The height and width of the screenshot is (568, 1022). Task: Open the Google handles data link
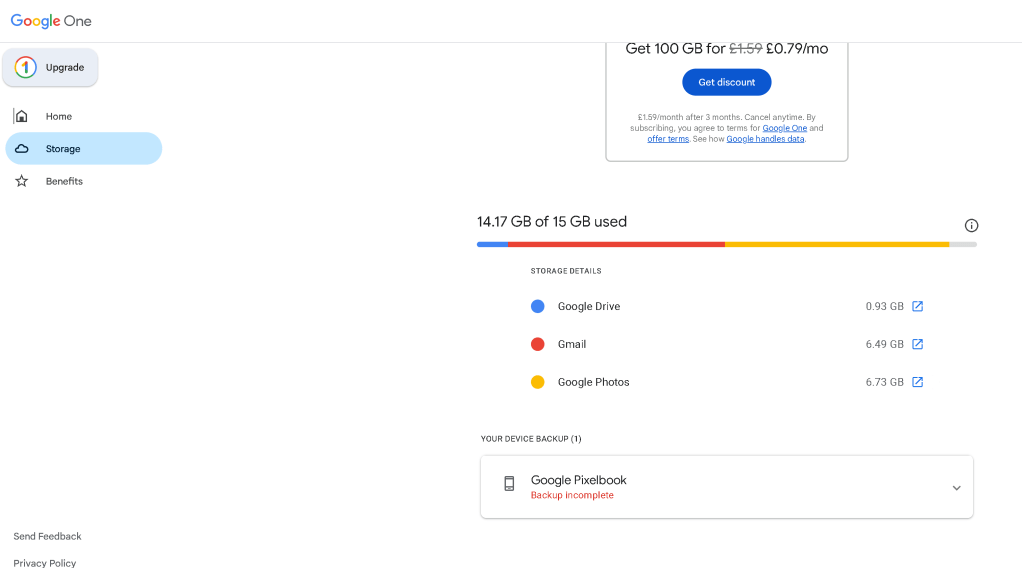765,139
